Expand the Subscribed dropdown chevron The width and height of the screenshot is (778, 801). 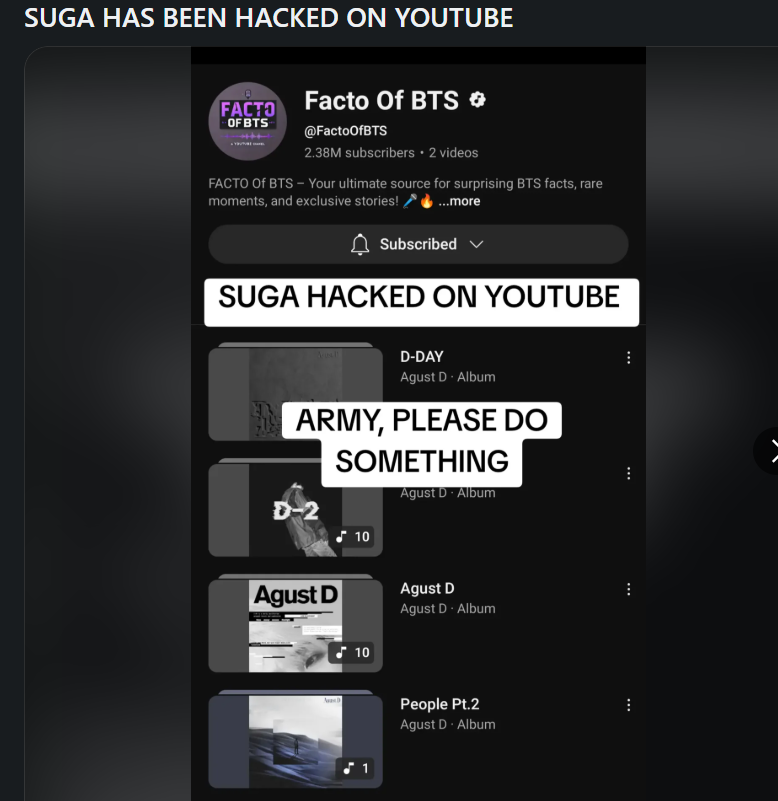click(476, 244)
